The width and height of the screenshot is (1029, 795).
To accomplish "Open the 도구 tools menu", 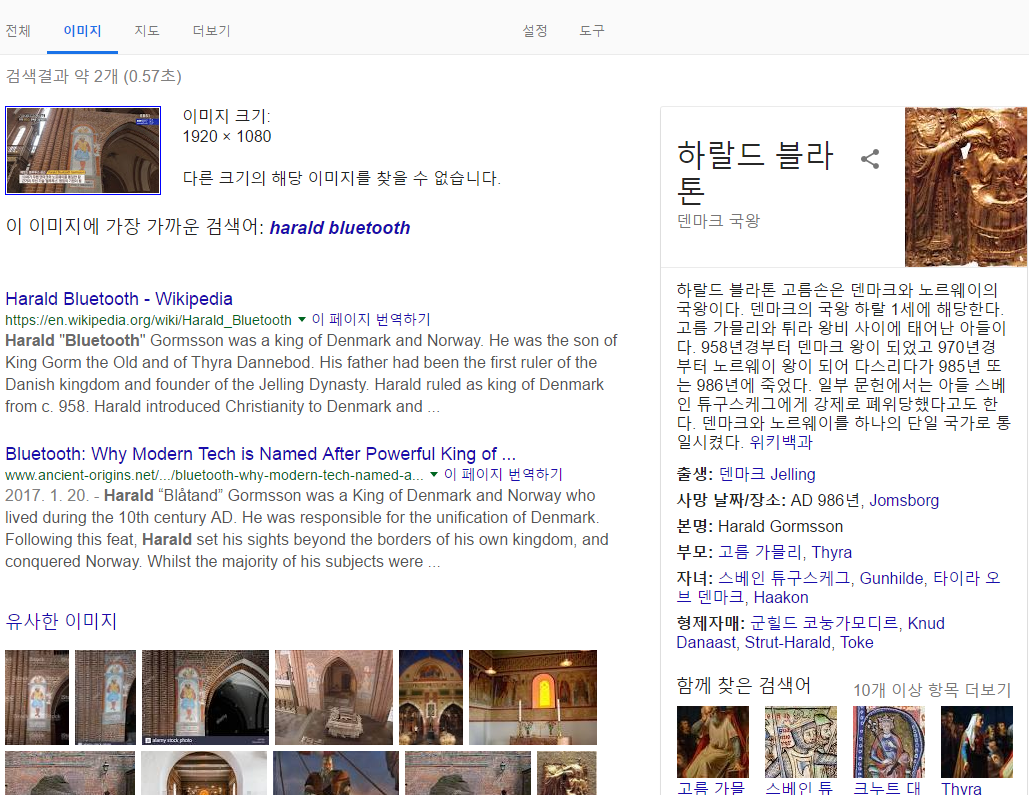I will tap(592, 31).
